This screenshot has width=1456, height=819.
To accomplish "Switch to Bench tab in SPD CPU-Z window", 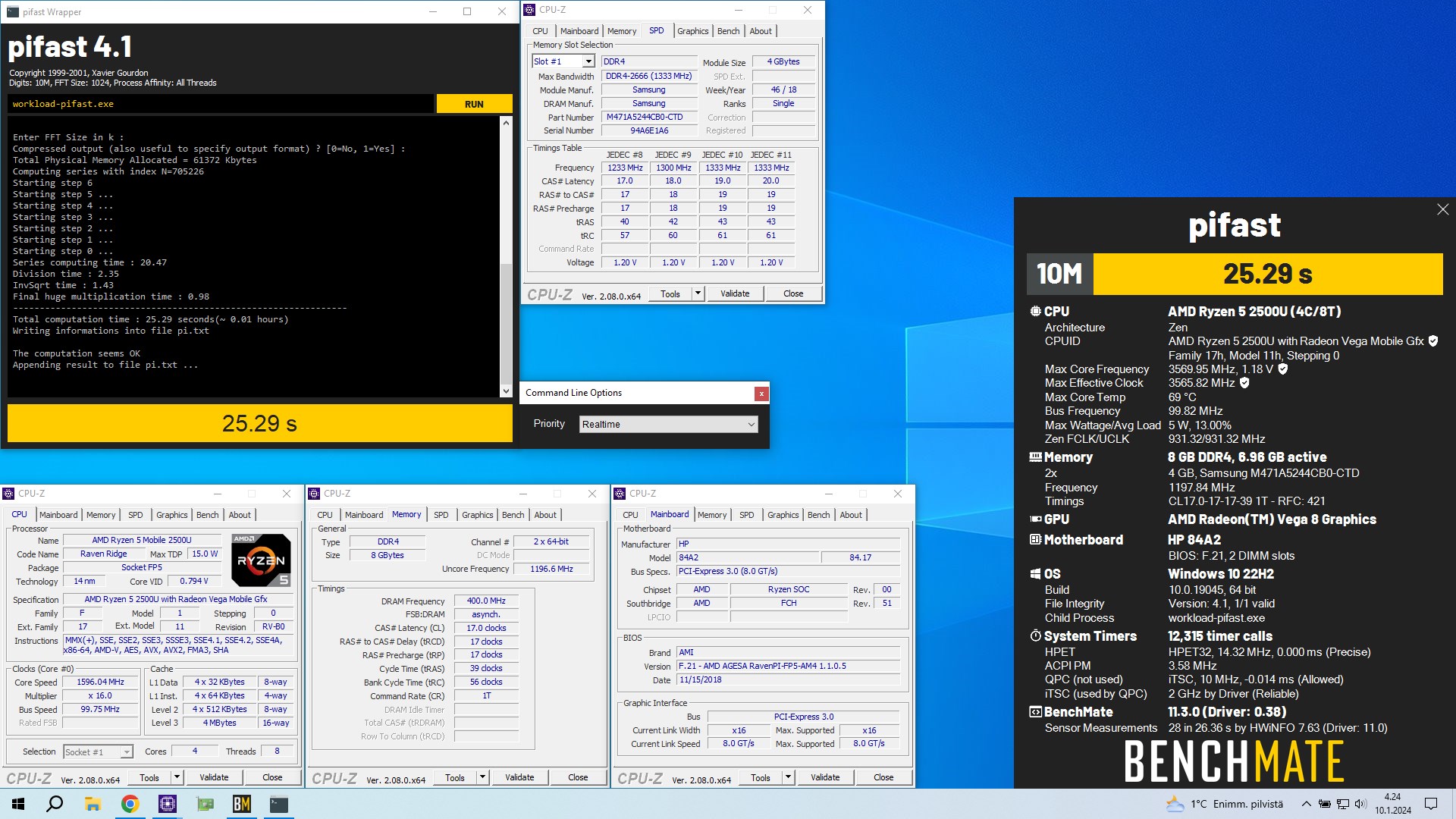I will pos(728,31).
